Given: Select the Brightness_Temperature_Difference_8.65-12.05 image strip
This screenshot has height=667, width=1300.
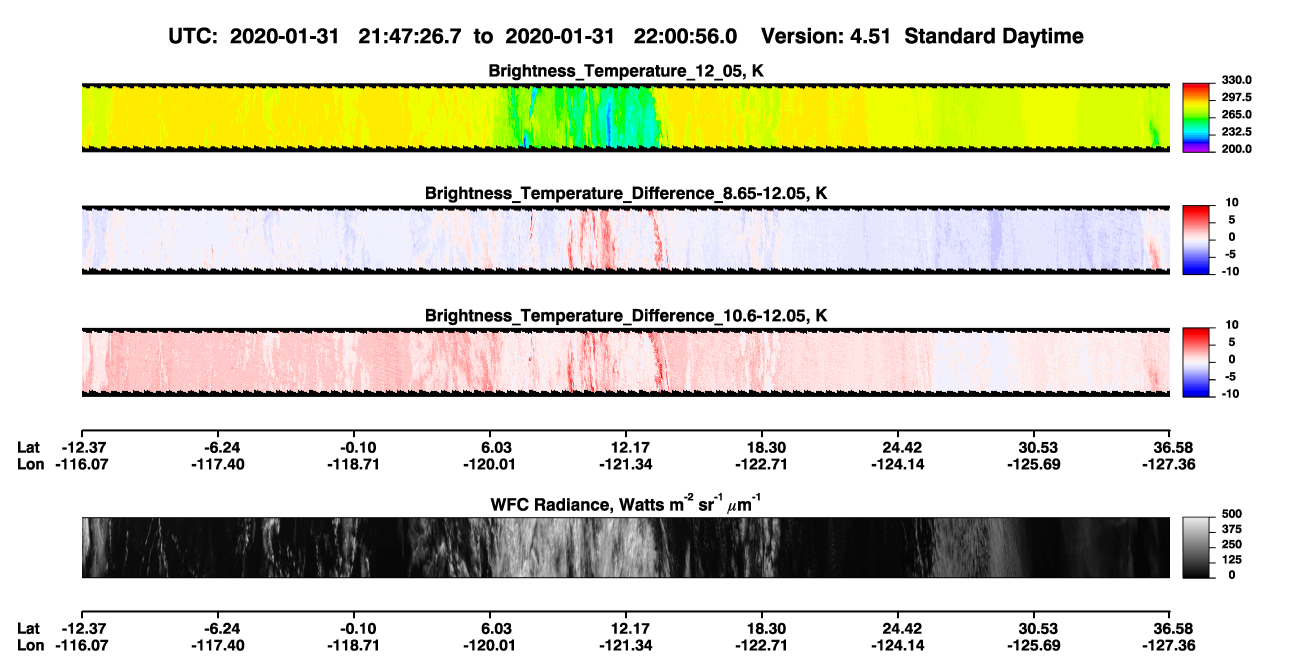Looking at the screenshot, I should 625,239.
